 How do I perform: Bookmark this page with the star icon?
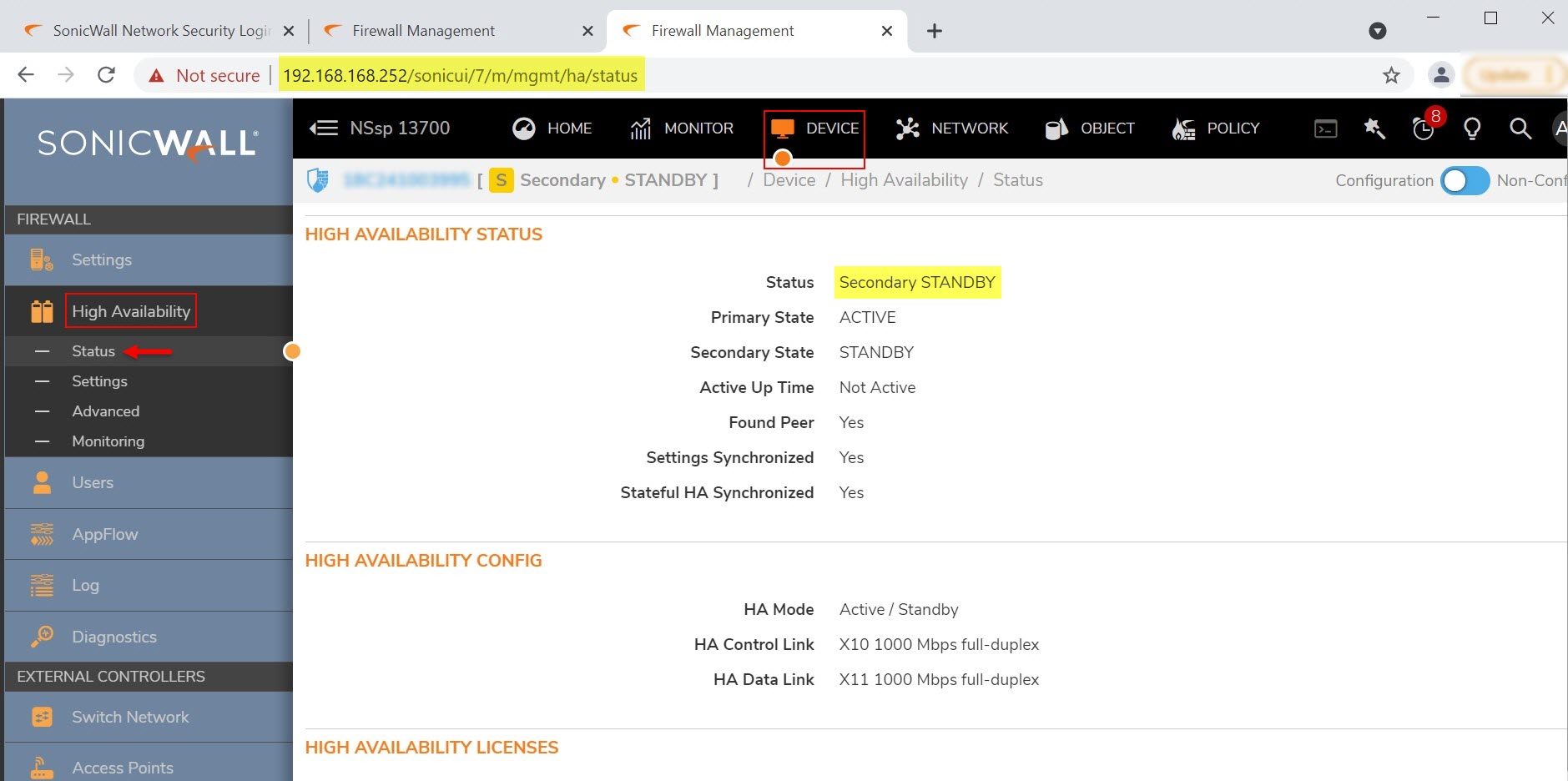(x=1391, y=76)
